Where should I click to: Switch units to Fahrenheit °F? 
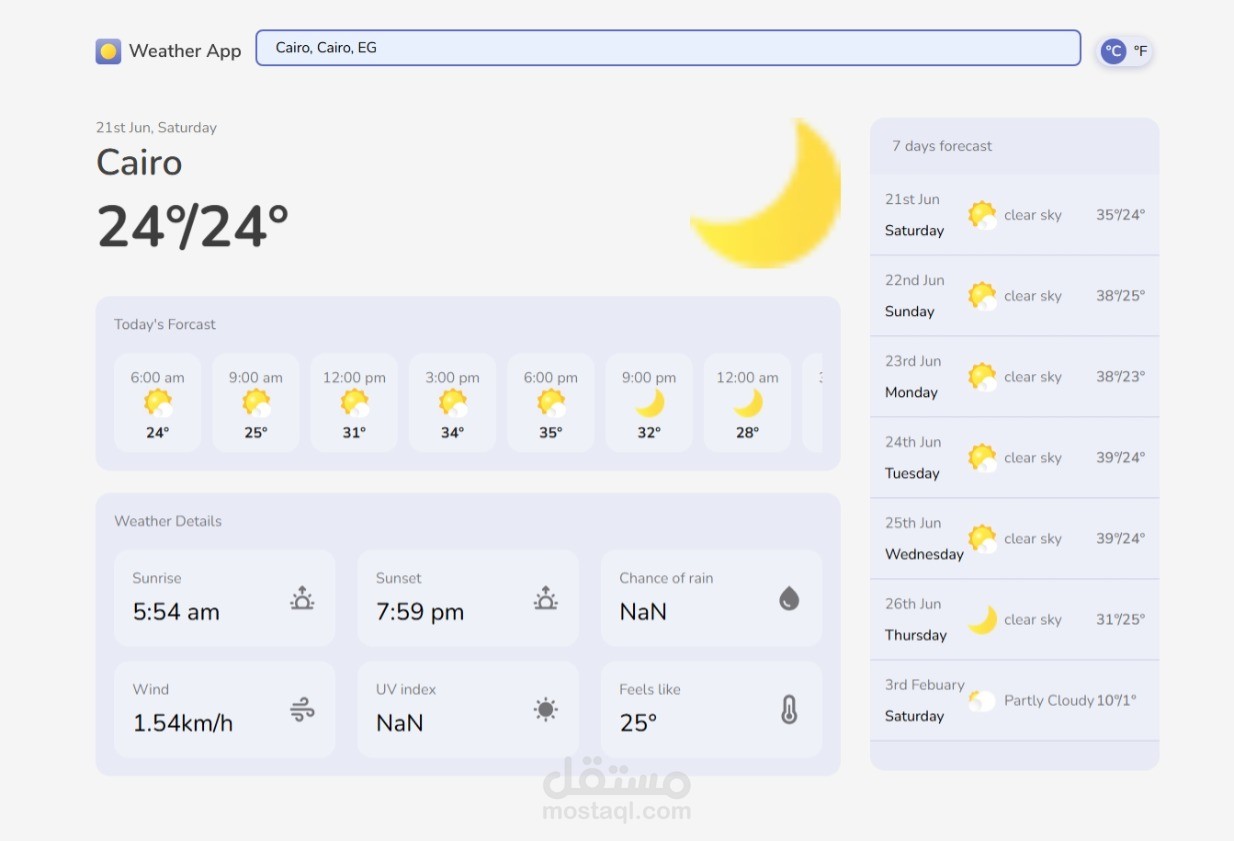pos(1140,51)
